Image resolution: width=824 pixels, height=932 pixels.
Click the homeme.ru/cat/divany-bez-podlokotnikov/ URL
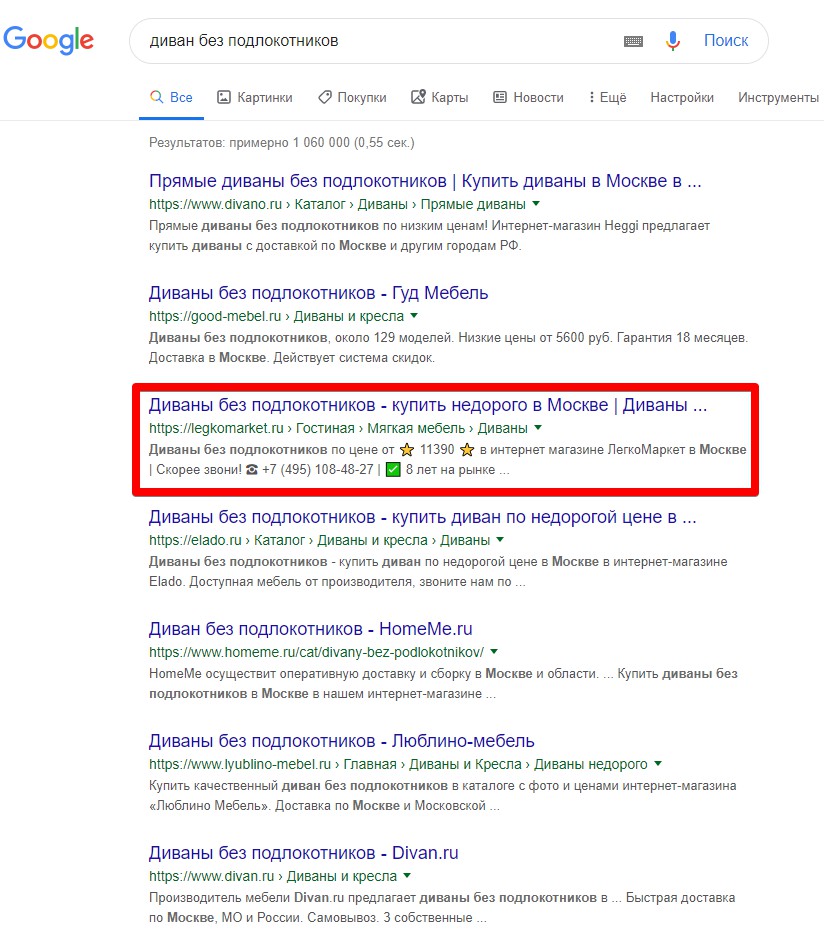(x=316, y=652)
